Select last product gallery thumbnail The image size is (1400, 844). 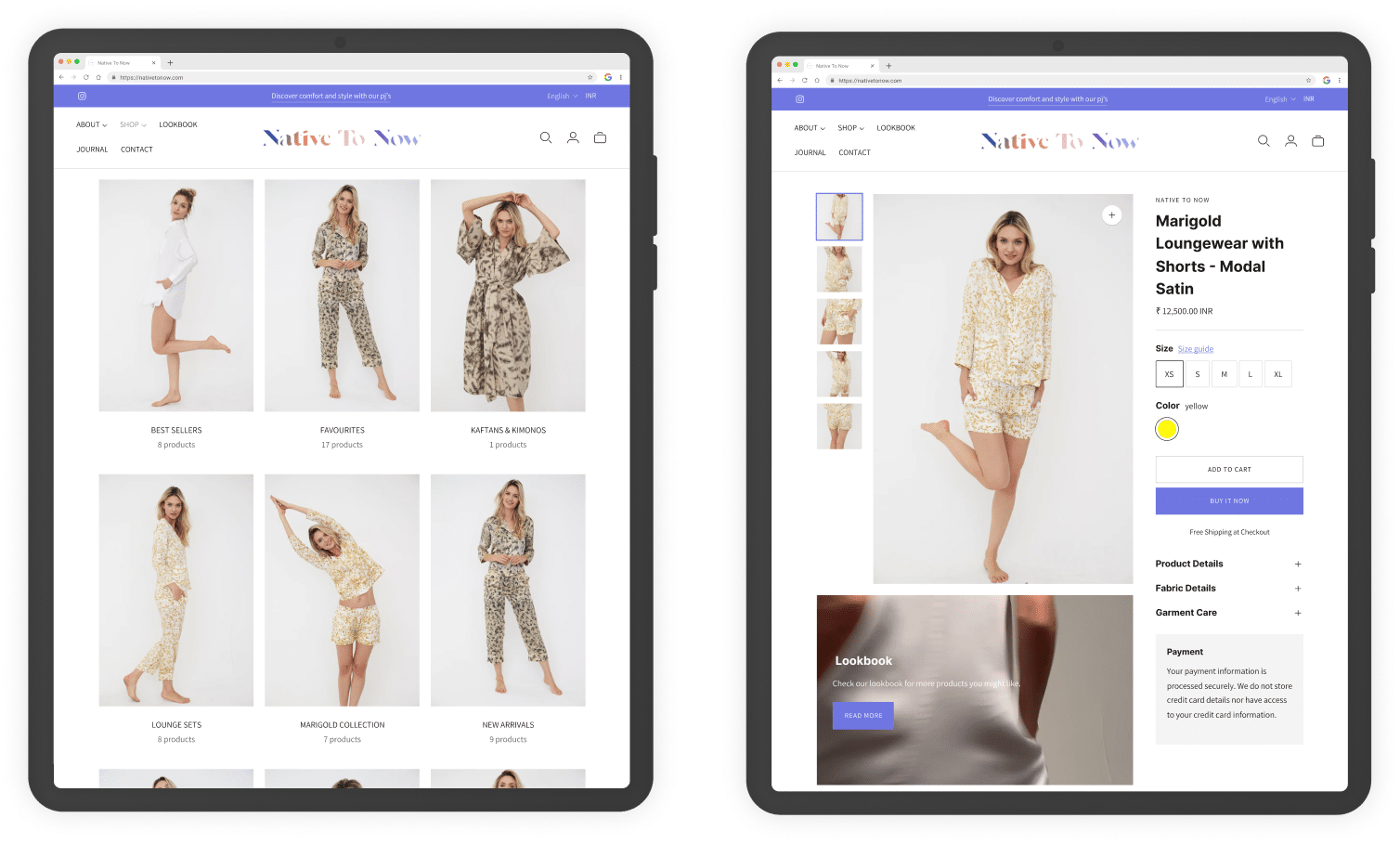pos(839,426)
